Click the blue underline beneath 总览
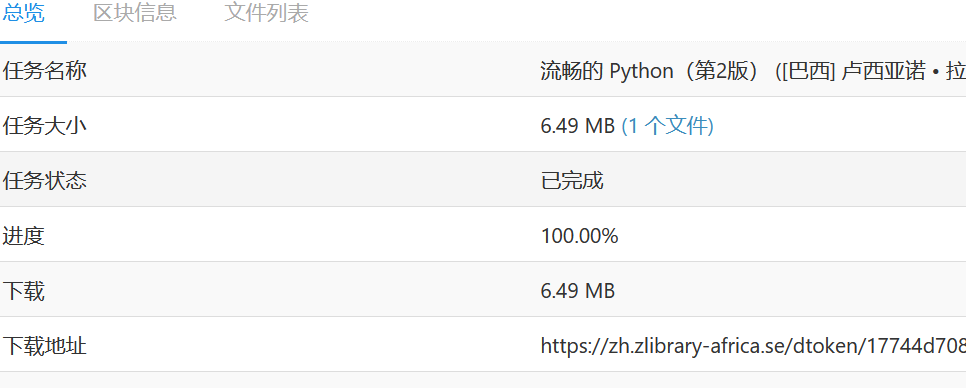 (x=33, y=42)
